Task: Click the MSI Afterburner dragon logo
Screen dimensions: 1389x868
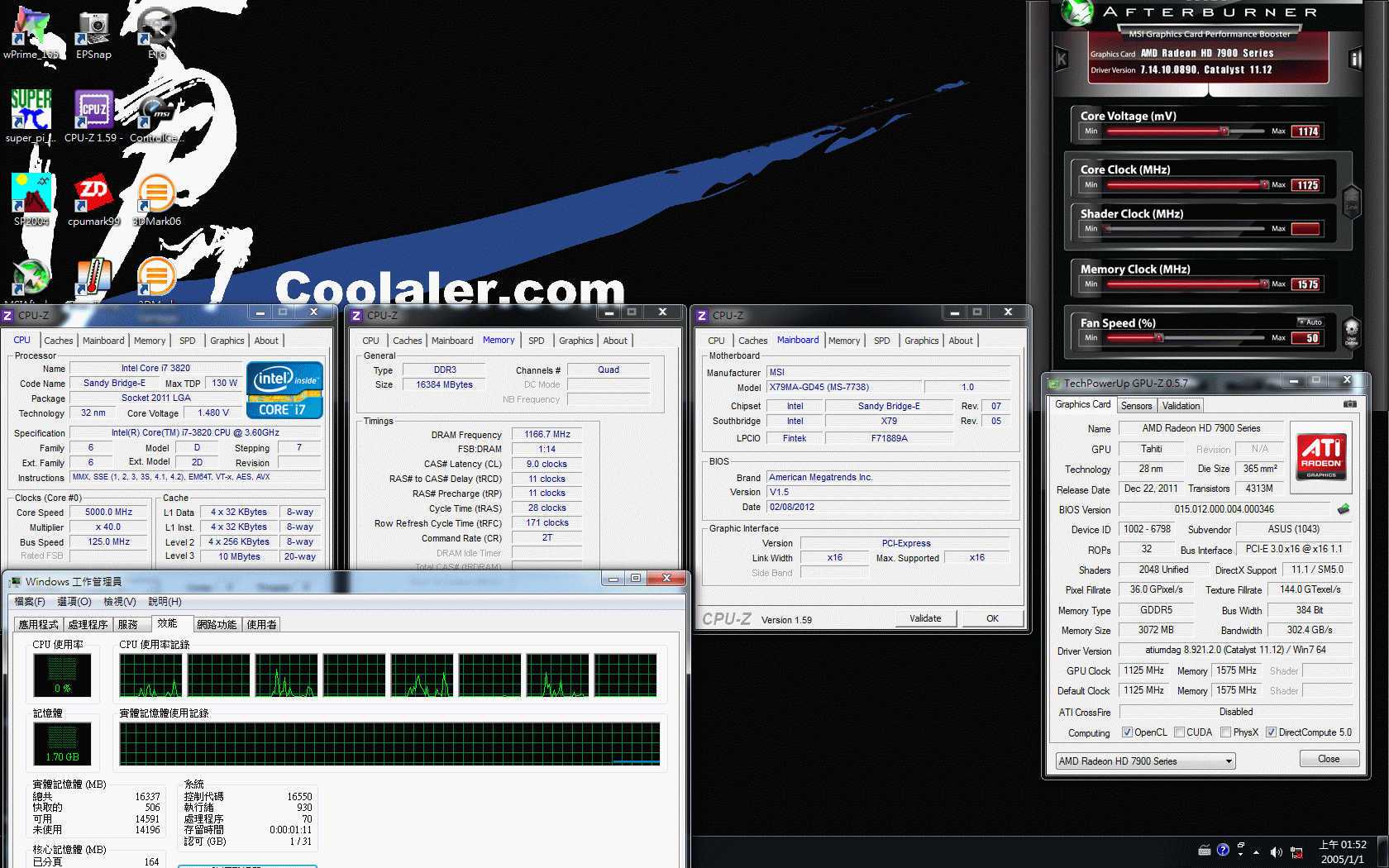Action: click(x=1077, y=12)
